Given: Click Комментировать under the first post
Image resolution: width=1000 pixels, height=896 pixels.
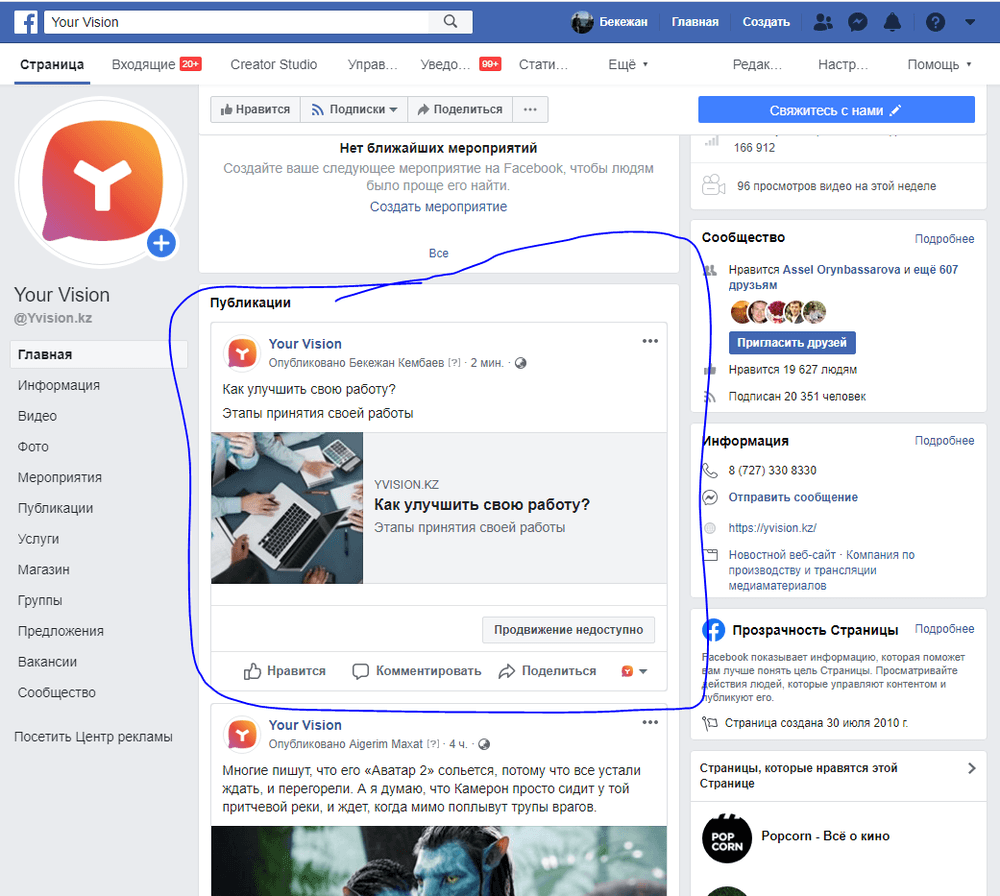Looking at the screenshot, I should (x=417, y=671).
